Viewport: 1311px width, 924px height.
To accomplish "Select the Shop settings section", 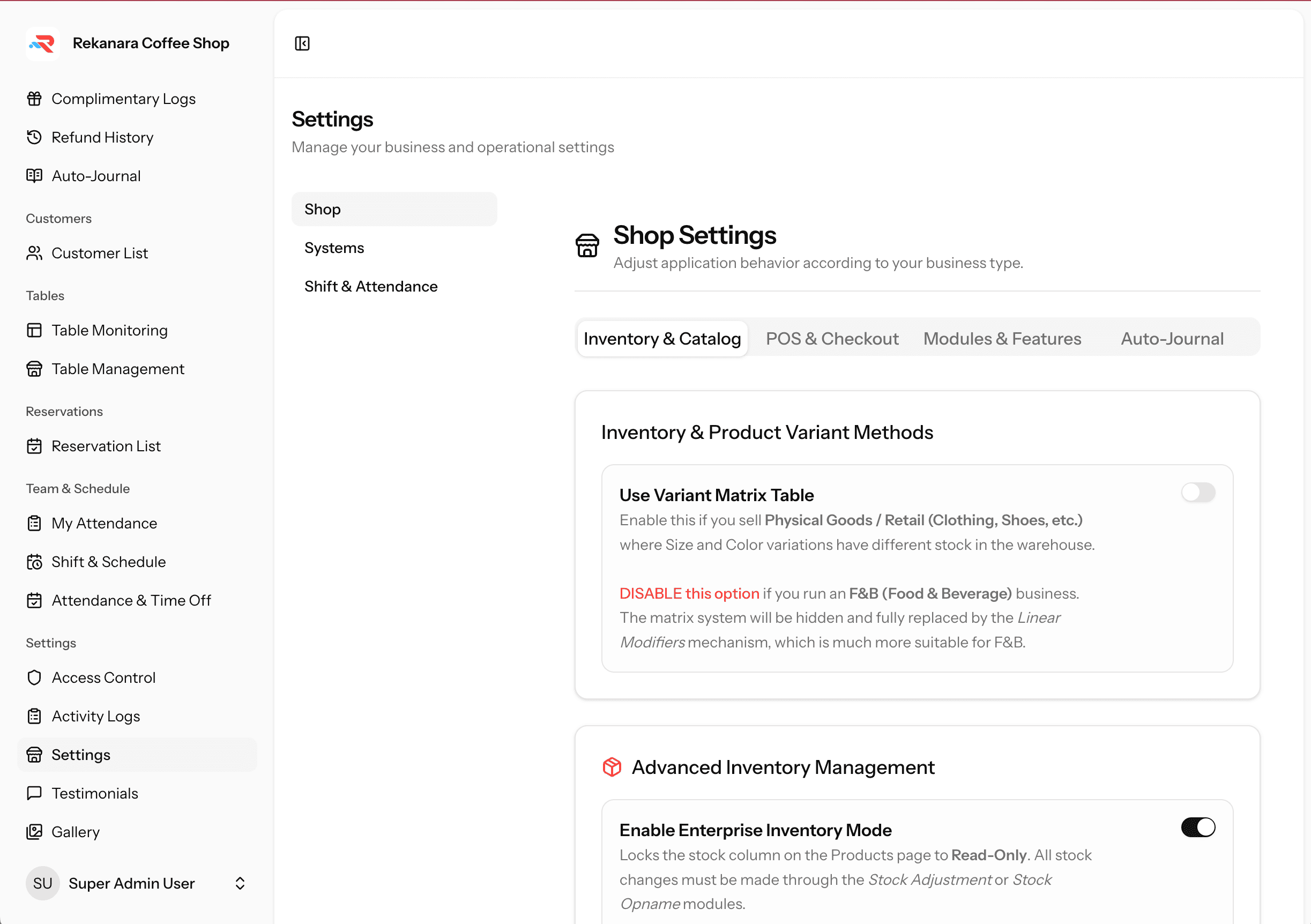I will pos(394,209).
